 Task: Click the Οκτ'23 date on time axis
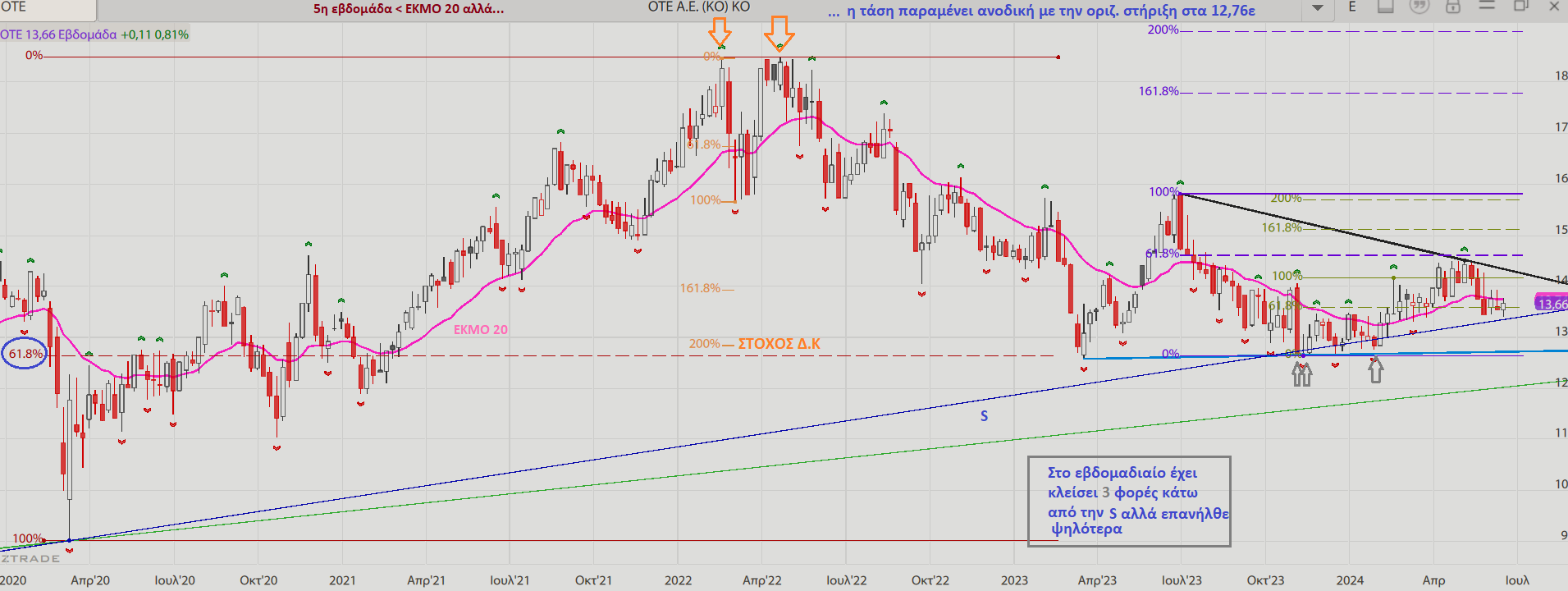coord(1265,580)
